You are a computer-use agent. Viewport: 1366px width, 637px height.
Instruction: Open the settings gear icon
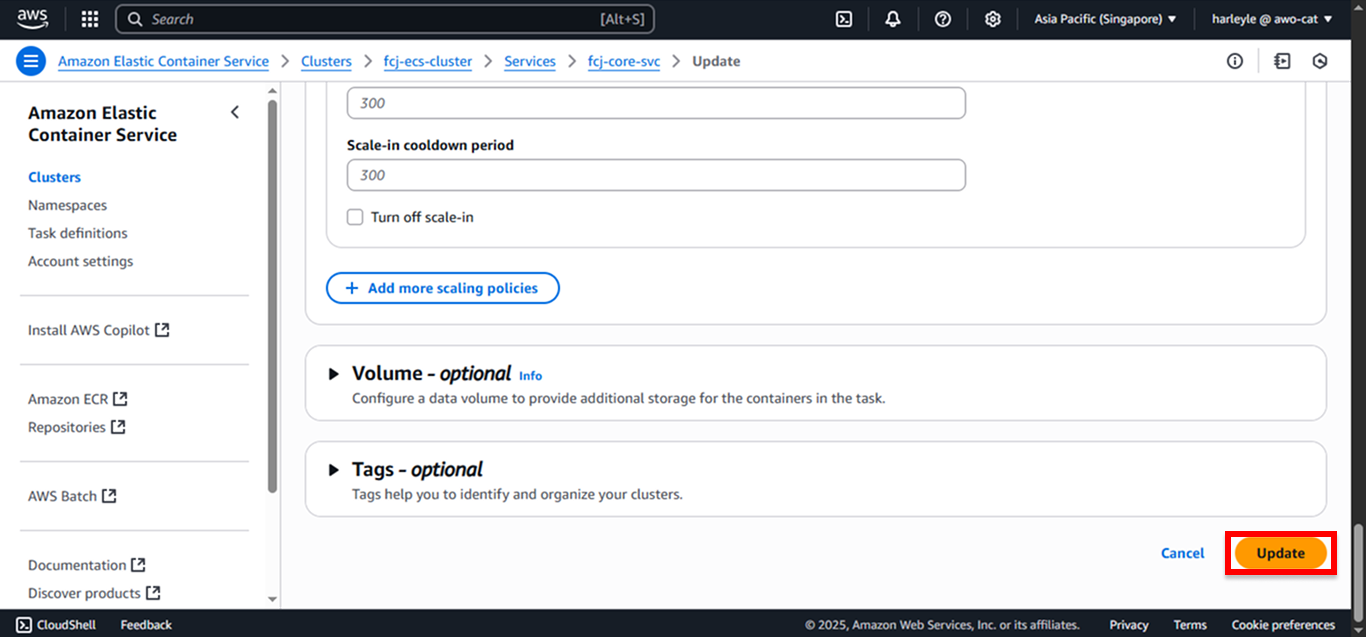pyautogui.click(x=993, y=19)
